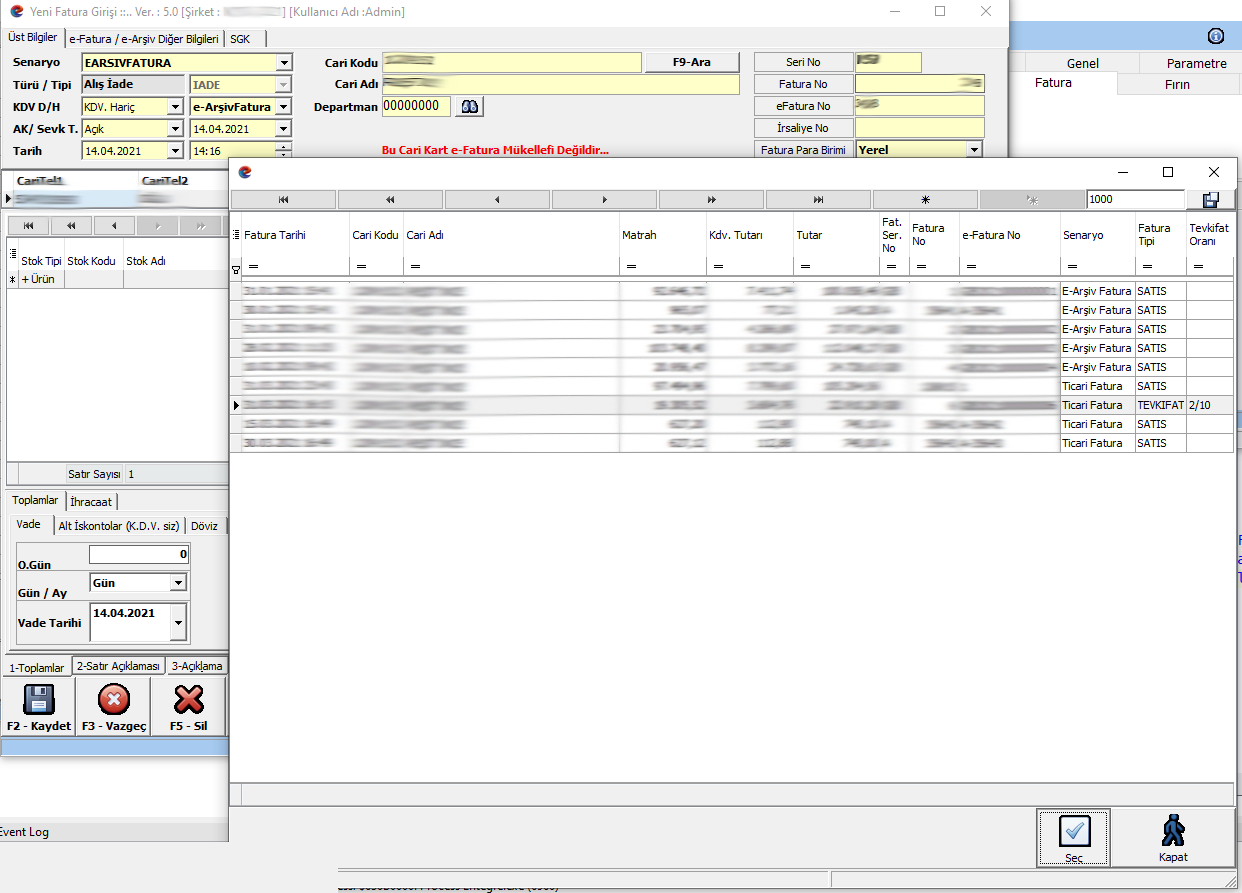The height and width of the screenshot is (893, 1242).
Task: Switch to e-Fatura / e-Arşiv Diğer Bilgileri tab
Action: click(143, 39)
